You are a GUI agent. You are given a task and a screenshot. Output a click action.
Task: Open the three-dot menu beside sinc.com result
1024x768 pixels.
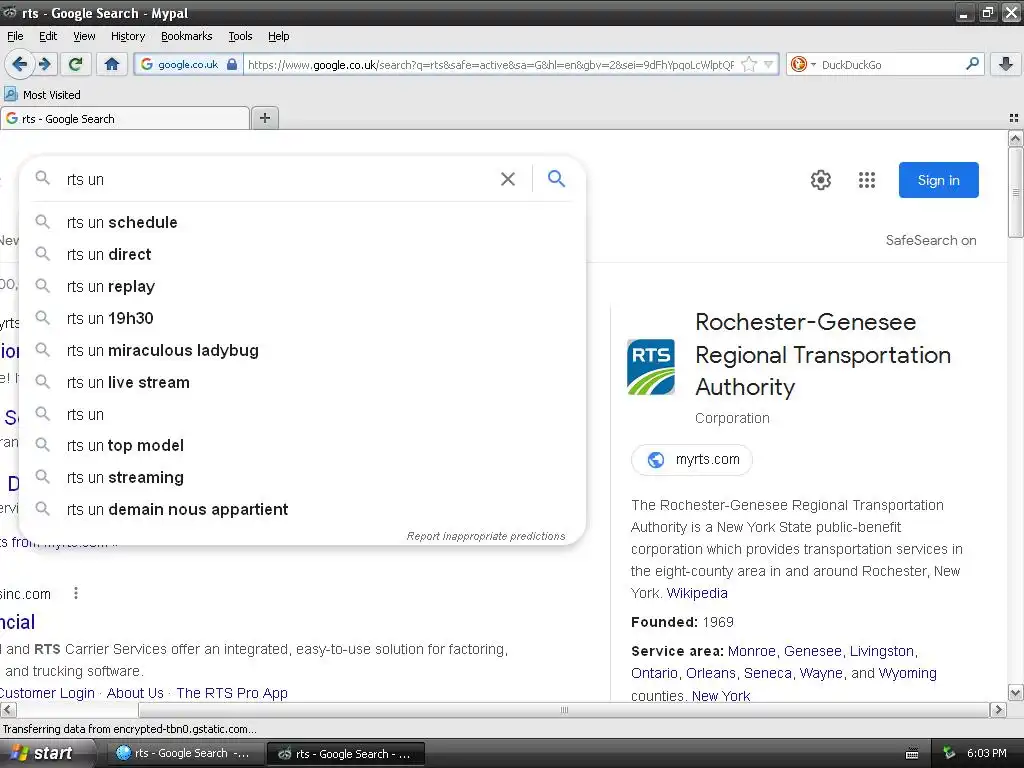tap(76, 593)
